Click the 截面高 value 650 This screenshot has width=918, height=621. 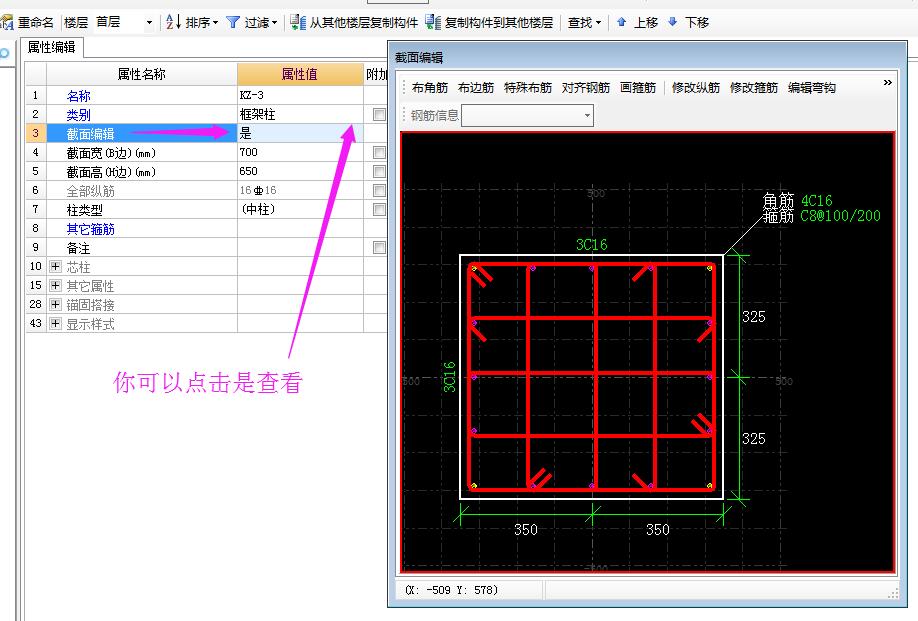pos(300,171)
